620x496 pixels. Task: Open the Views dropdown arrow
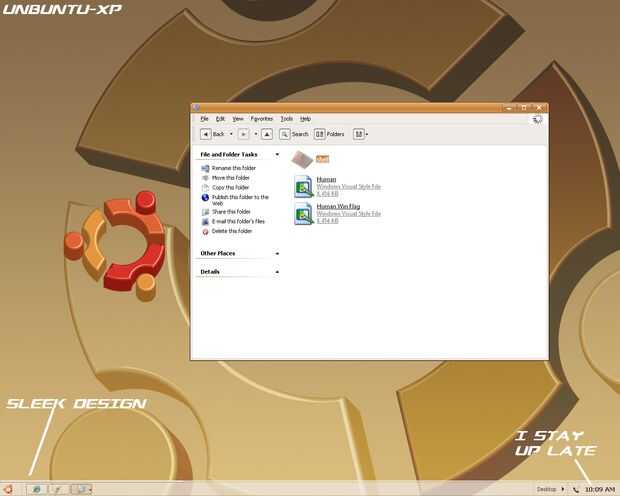point(367,134)
